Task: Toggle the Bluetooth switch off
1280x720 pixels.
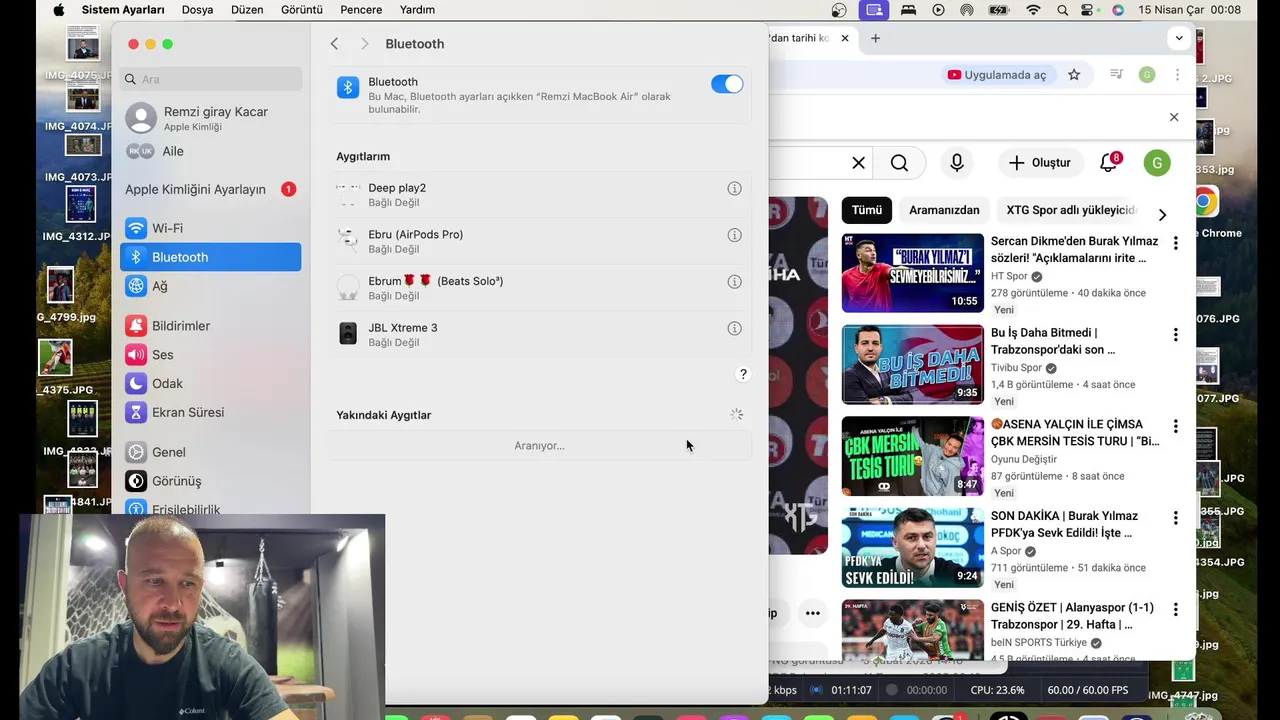Action: click(727, 84)
